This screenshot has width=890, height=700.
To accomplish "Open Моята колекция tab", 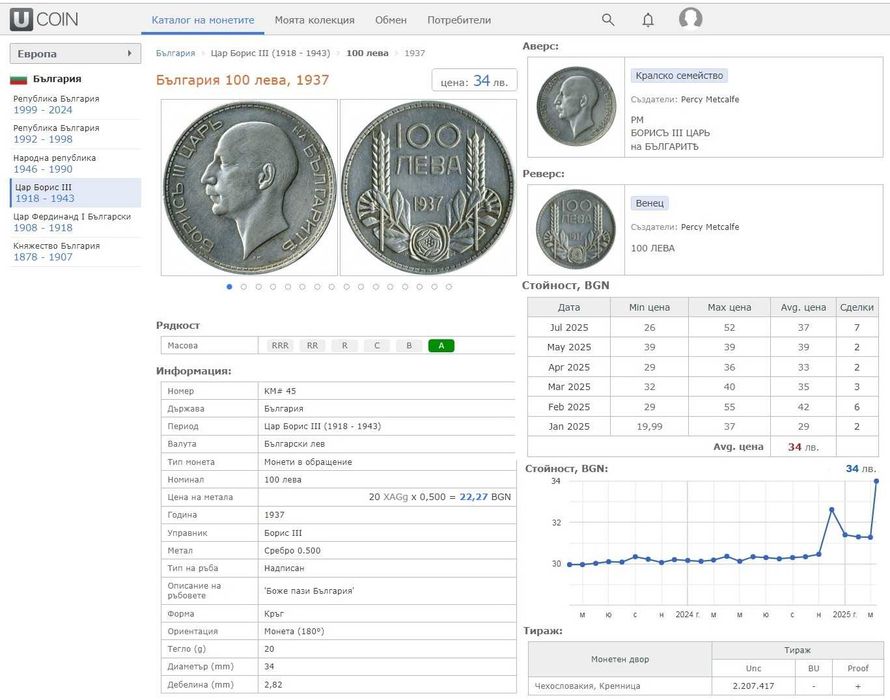I will tap(314, 20).
